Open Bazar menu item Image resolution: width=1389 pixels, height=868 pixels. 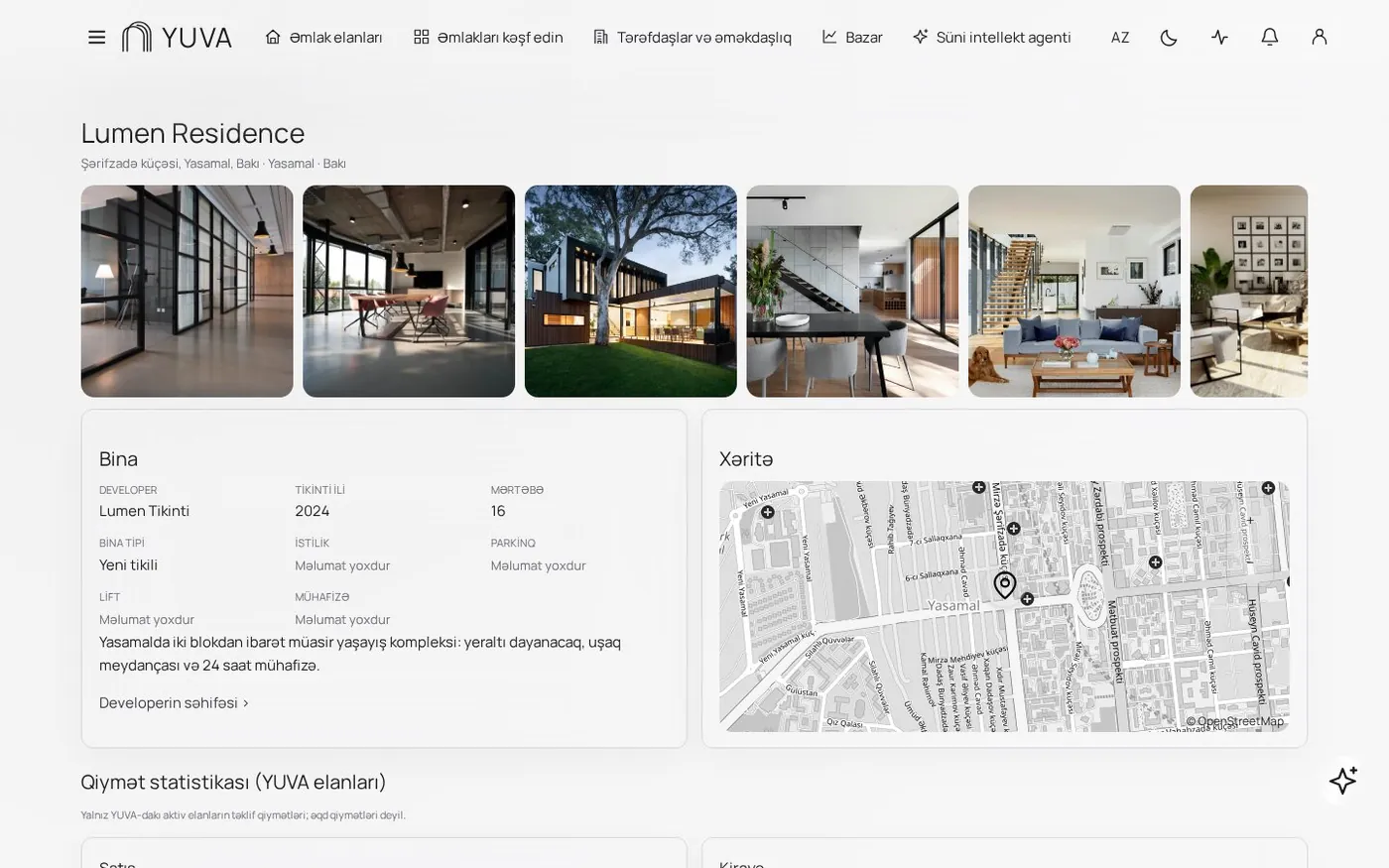pos(852,38)
